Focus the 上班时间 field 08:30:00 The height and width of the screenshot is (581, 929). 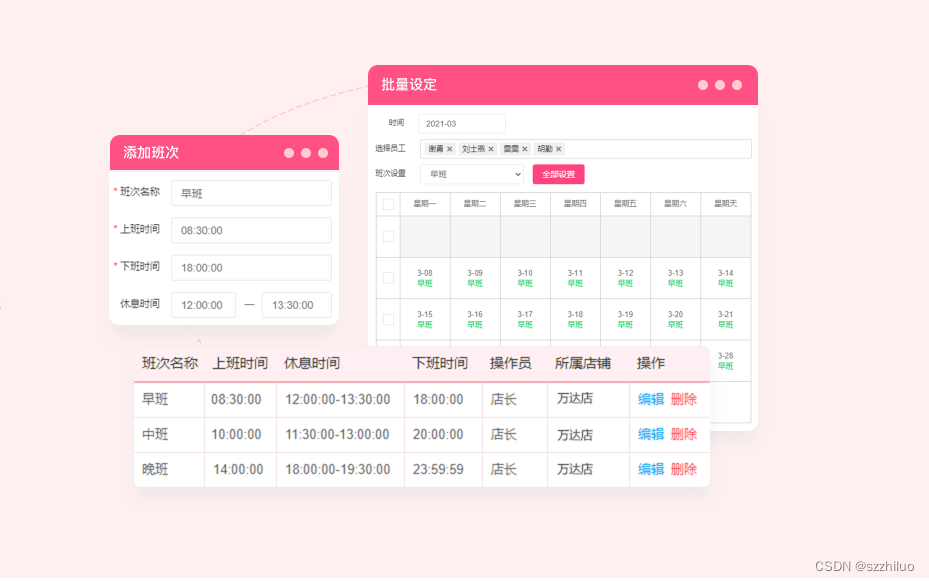(x=251, y=230)
